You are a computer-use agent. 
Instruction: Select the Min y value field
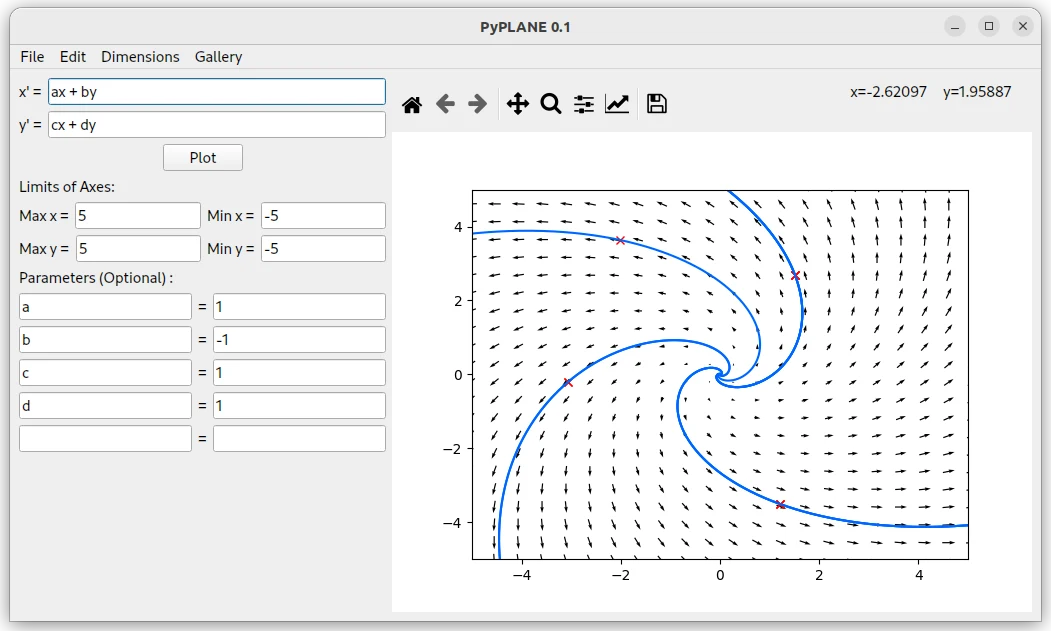pos(323,249)
